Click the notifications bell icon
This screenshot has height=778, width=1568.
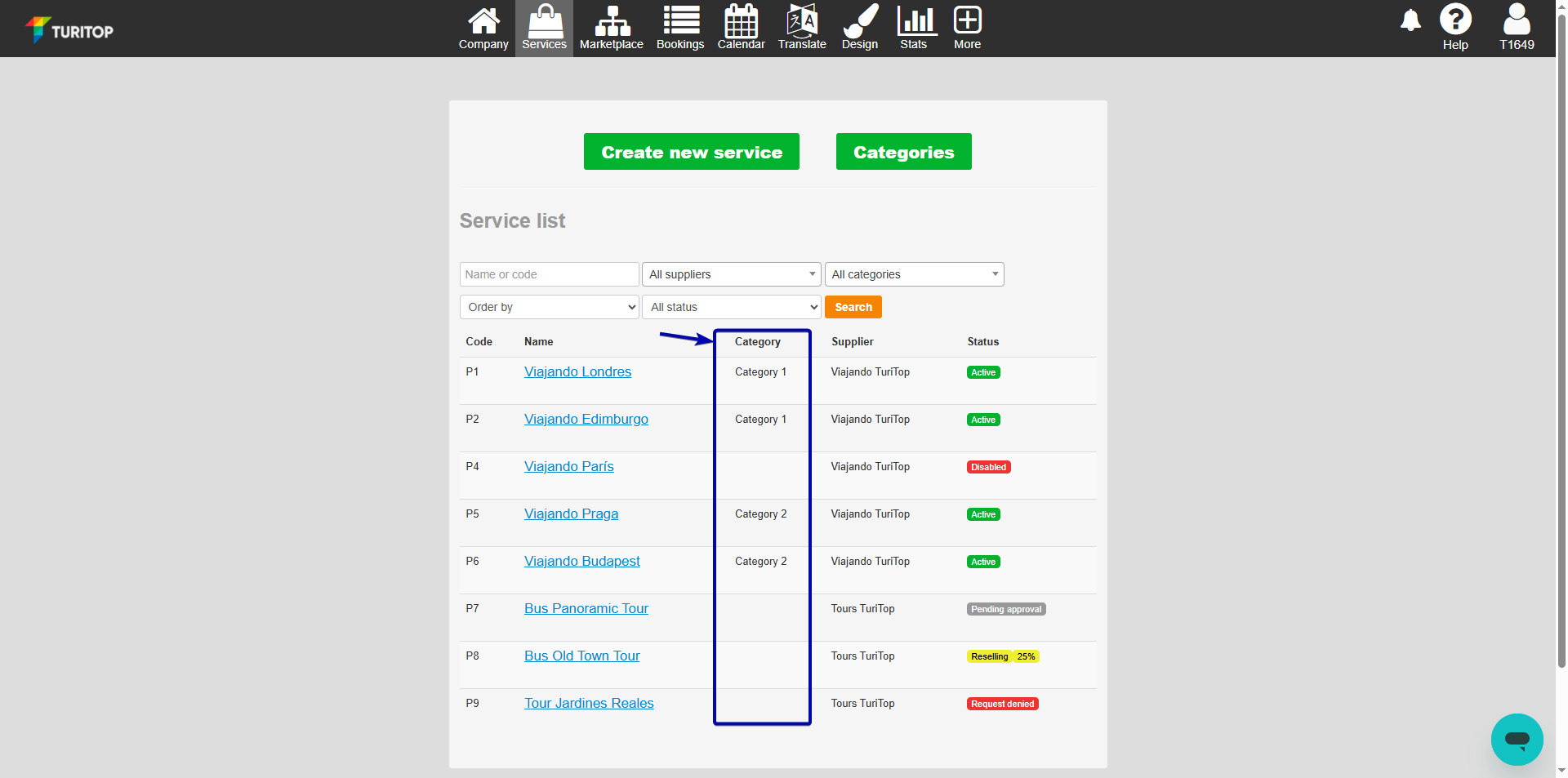[x=1410, y=22]
